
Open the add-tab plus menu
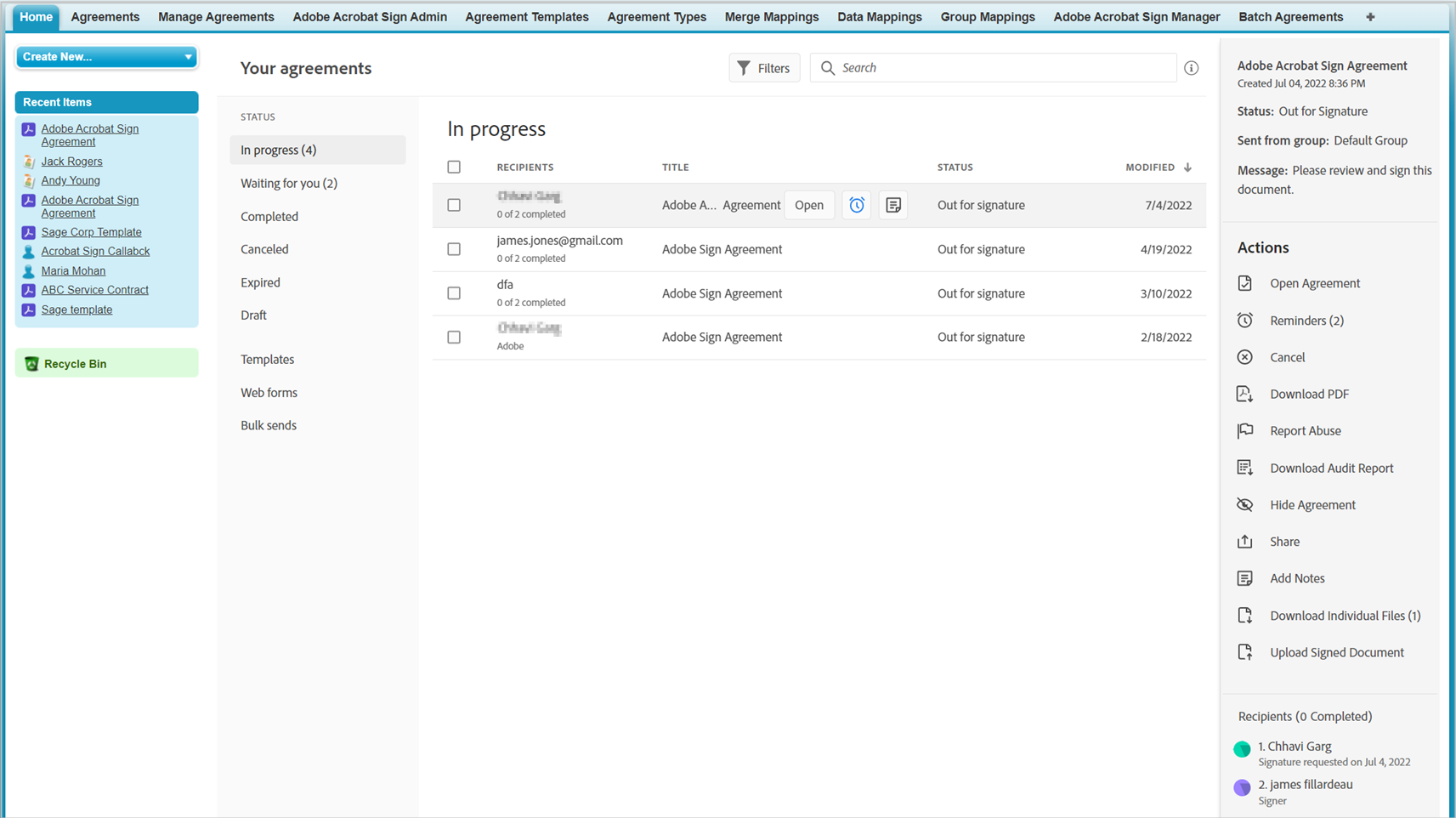pyautogui.click(x=1370, y=16)
